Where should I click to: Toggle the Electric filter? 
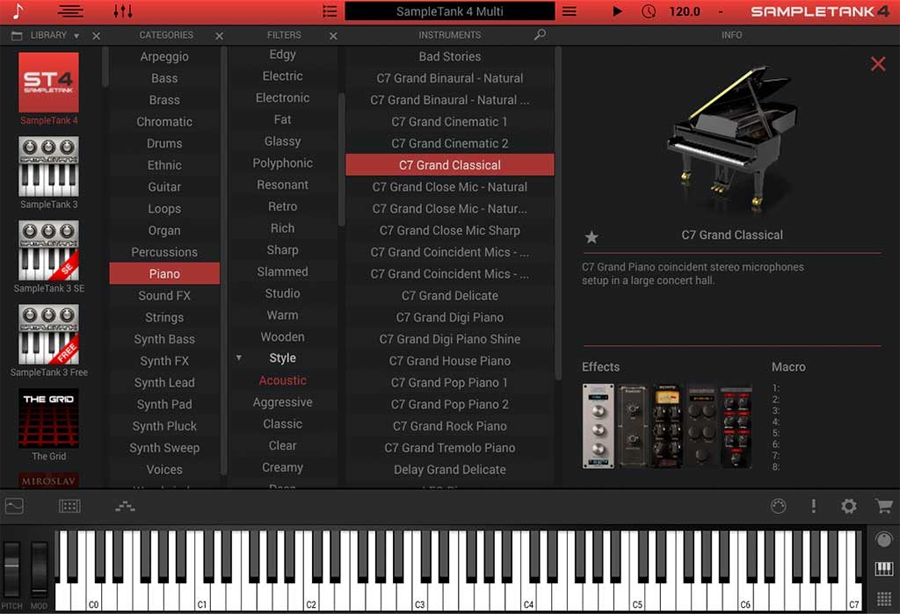(282, 76)
